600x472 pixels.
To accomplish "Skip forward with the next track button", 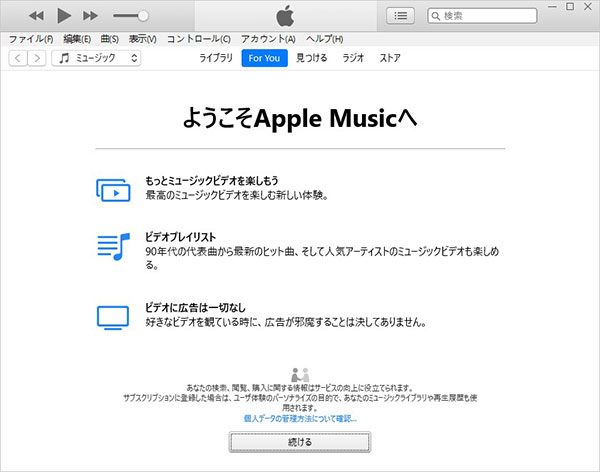I will coord(90,16).
